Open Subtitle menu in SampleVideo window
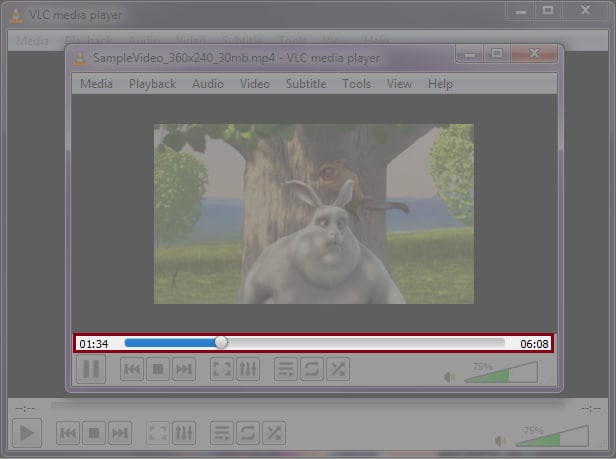This screenshot has width=616, height=459. (306, 84)
